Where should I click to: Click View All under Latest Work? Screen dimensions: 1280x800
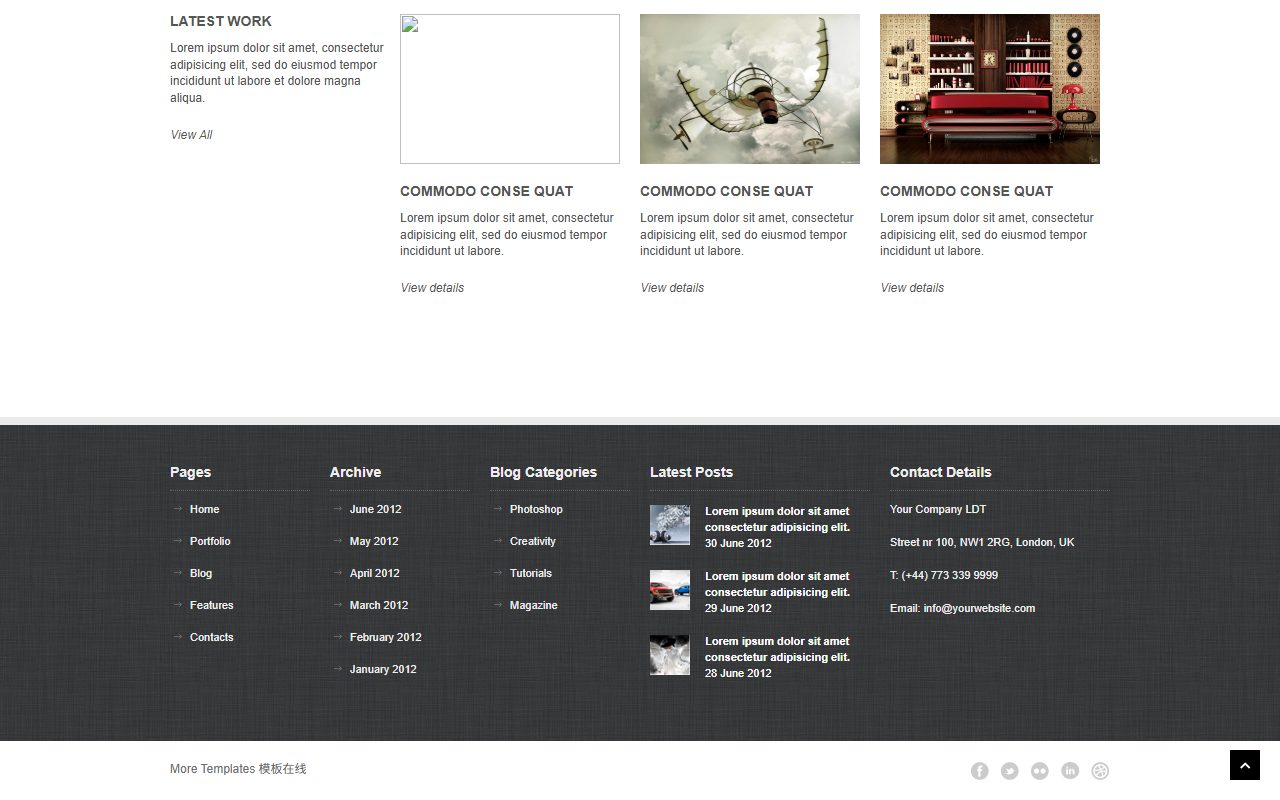pos(191,135)
